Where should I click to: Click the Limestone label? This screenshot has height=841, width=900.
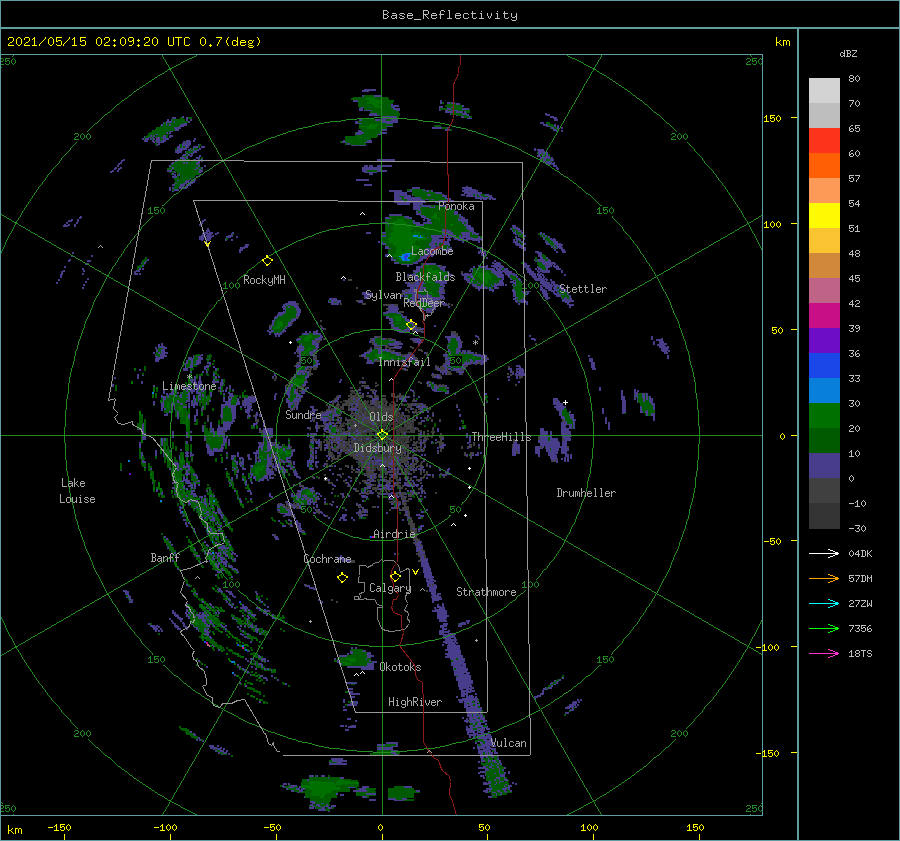(189, 386)
